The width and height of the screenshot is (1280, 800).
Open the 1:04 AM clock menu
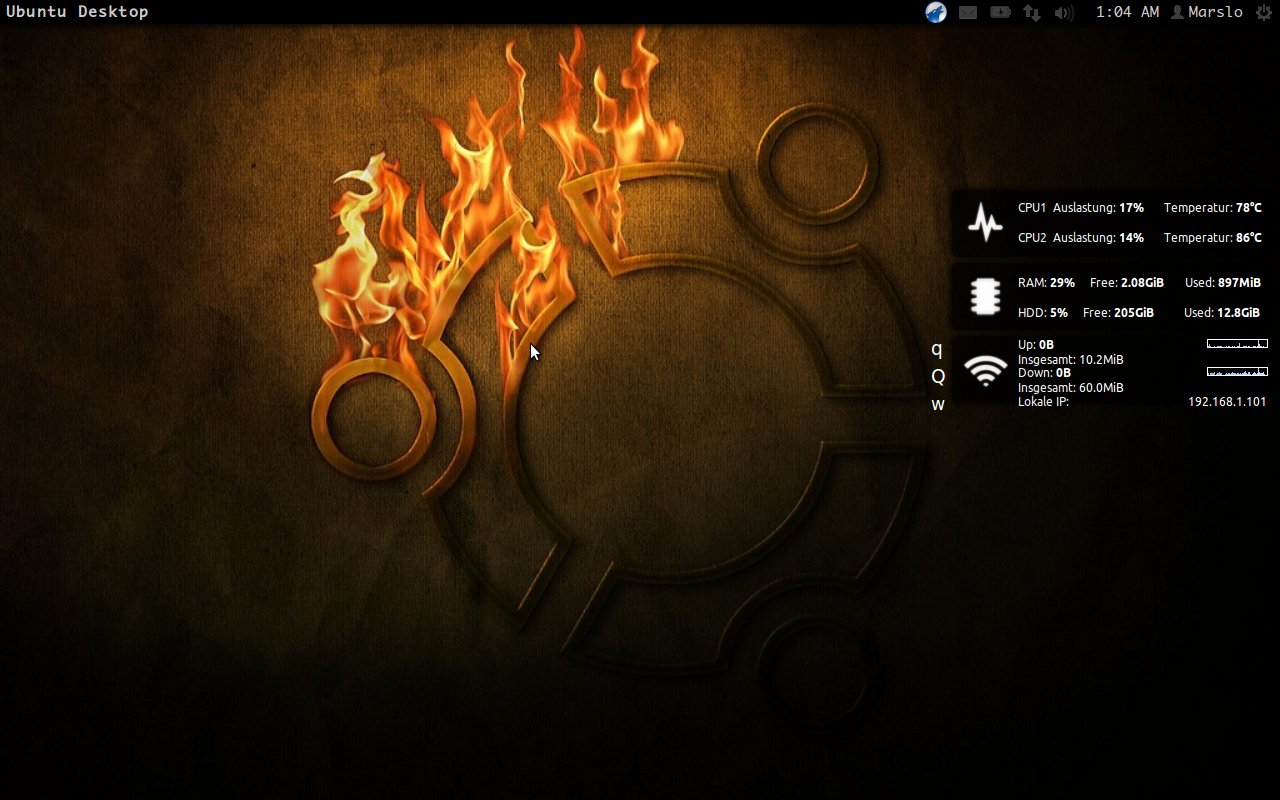tap(1128, 12)
